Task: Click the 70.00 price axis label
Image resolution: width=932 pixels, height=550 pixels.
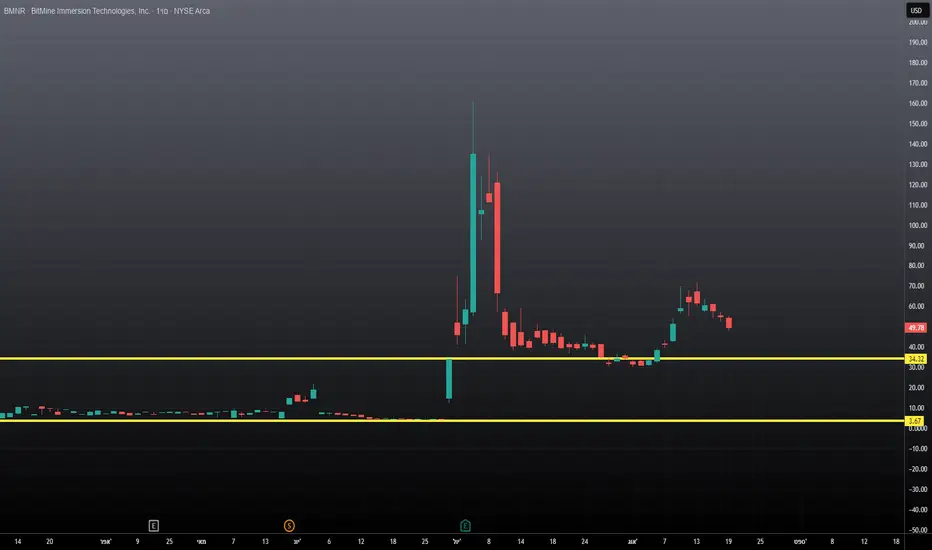Action: [x=917, y=286]
